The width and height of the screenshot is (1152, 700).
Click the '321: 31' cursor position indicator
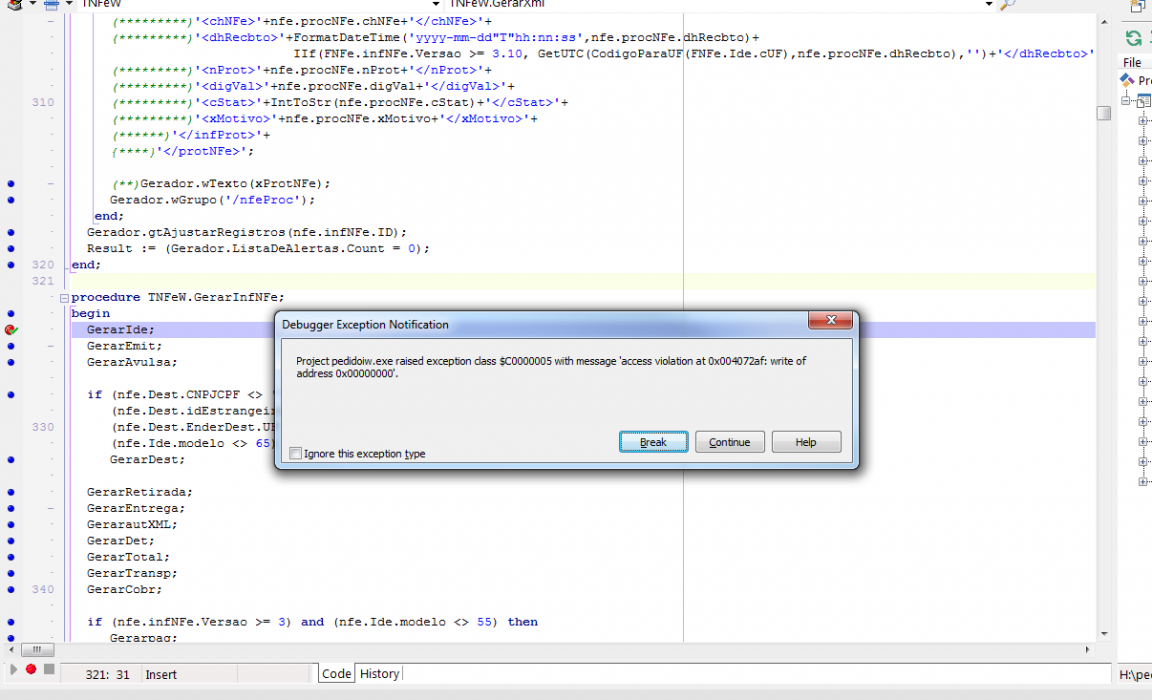(107, 674)
